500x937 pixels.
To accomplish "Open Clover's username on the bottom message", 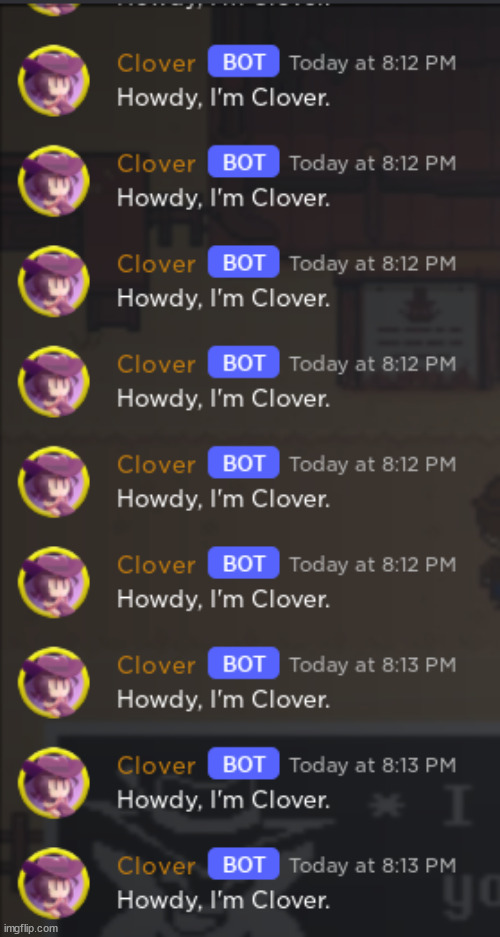I will pyautogui.click(x=157, y=865).
